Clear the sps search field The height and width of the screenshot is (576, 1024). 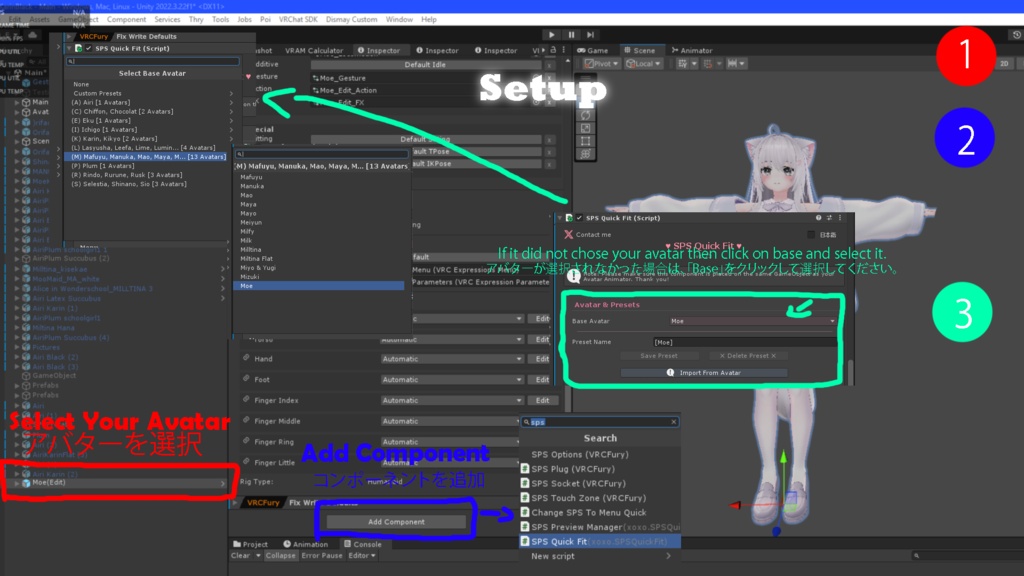click(x=673, y=422)
